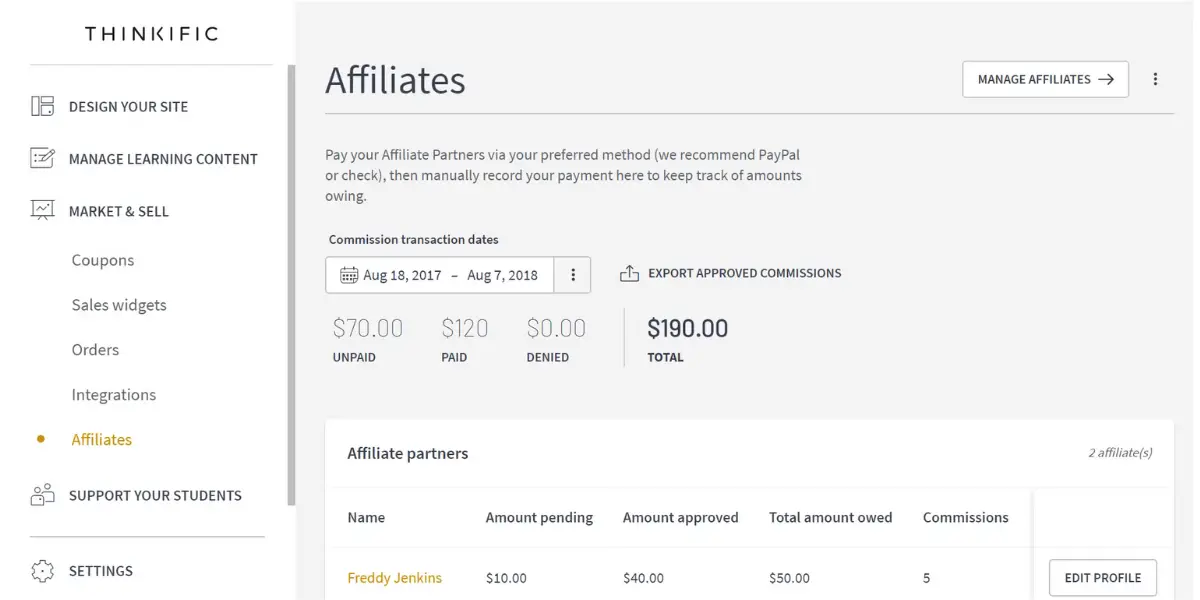Expand the Market & Sell sidebar section

tap(118, 211)
